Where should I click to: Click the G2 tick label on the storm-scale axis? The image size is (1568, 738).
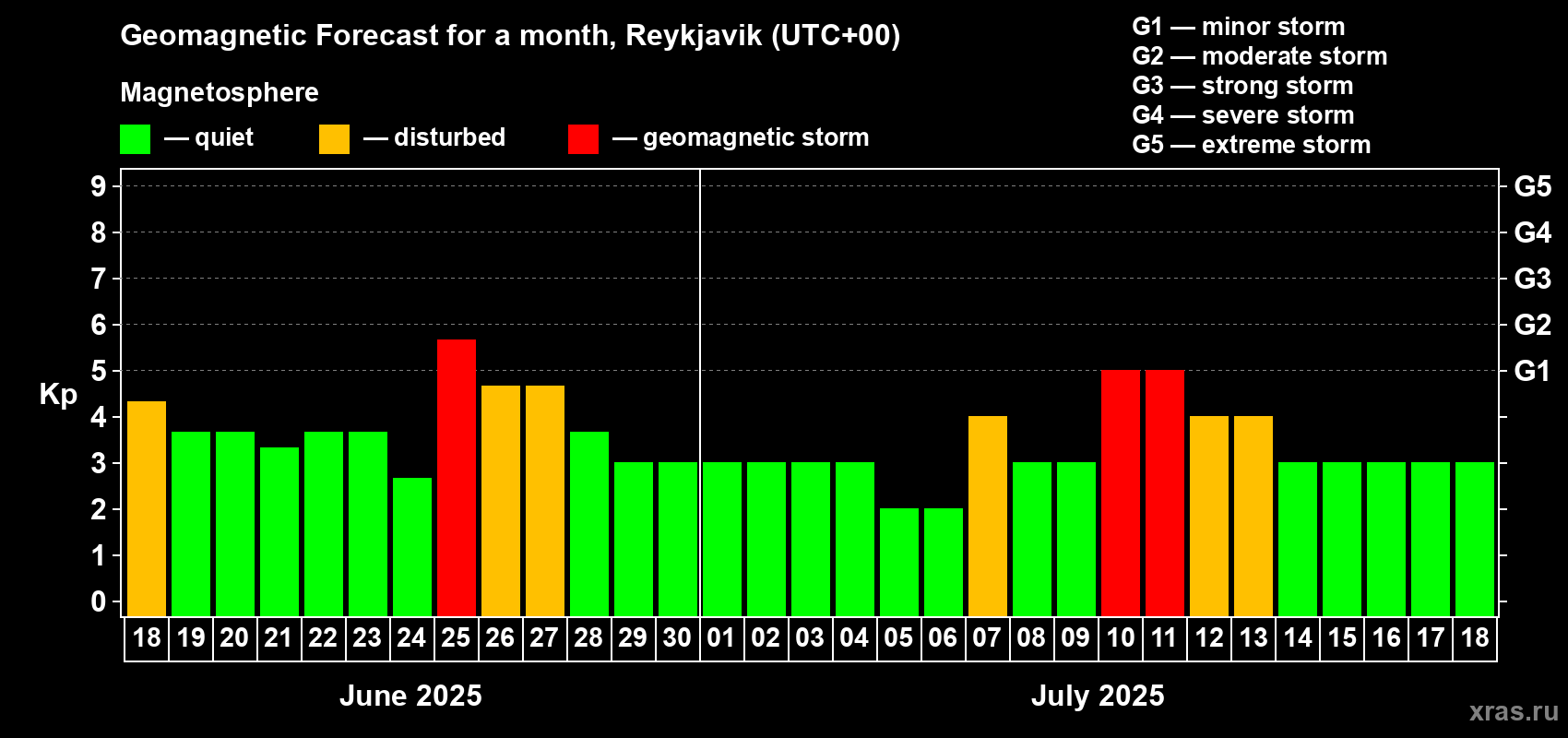click(1533, 325)
